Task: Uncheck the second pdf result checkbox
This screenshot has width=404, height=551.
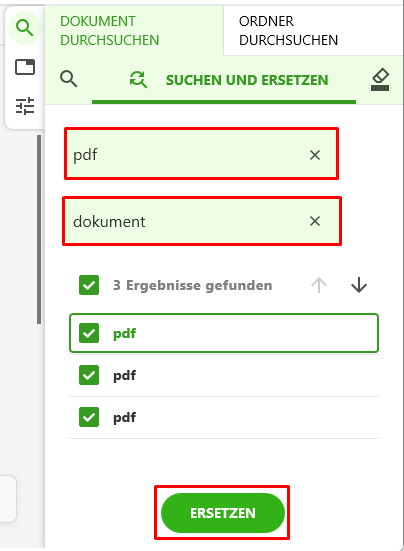Action: pyautogui.click(x=89, y=375)
